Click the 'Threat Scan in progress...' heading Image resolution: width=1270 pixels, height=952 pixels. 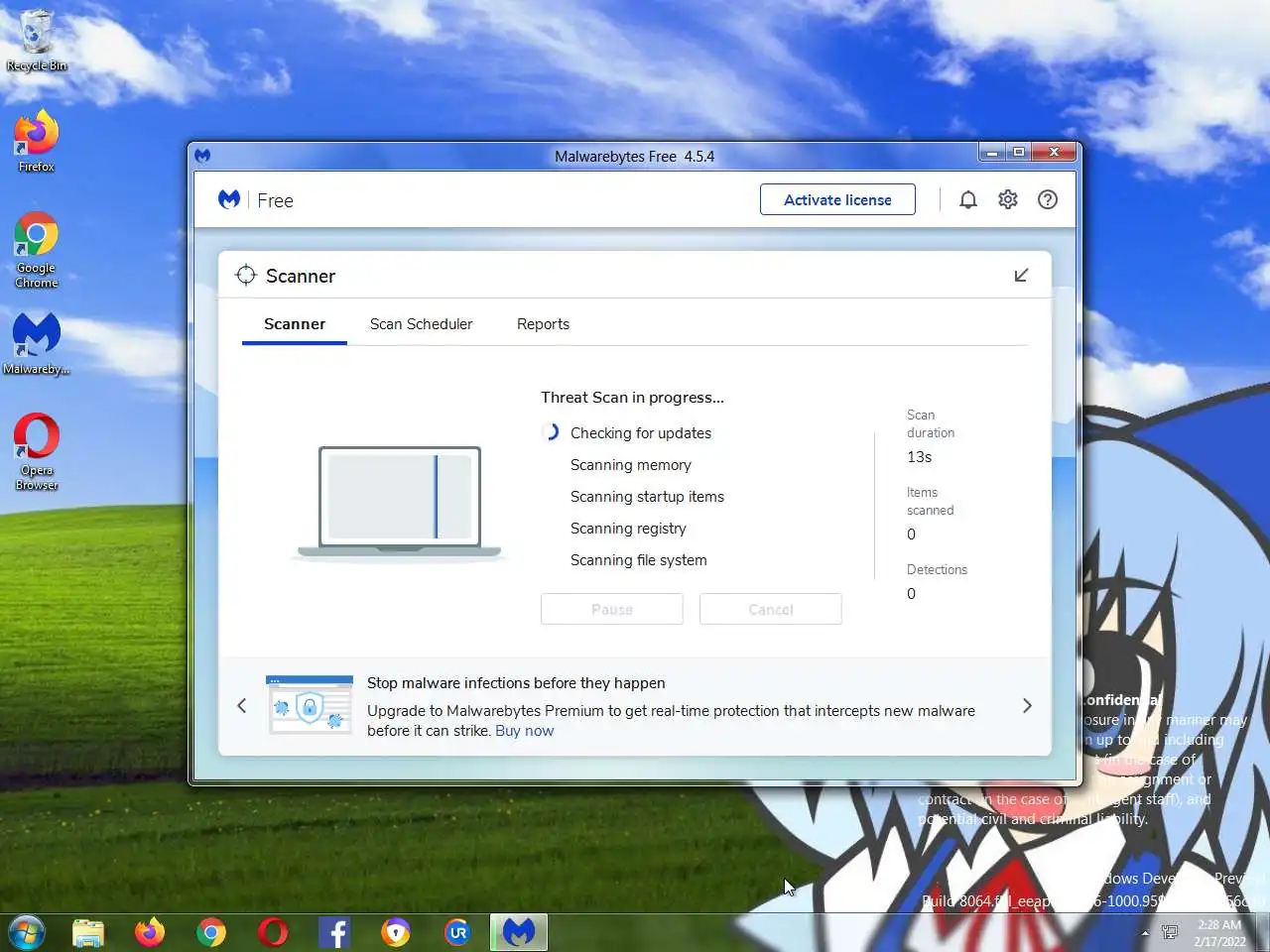(632, 398)
